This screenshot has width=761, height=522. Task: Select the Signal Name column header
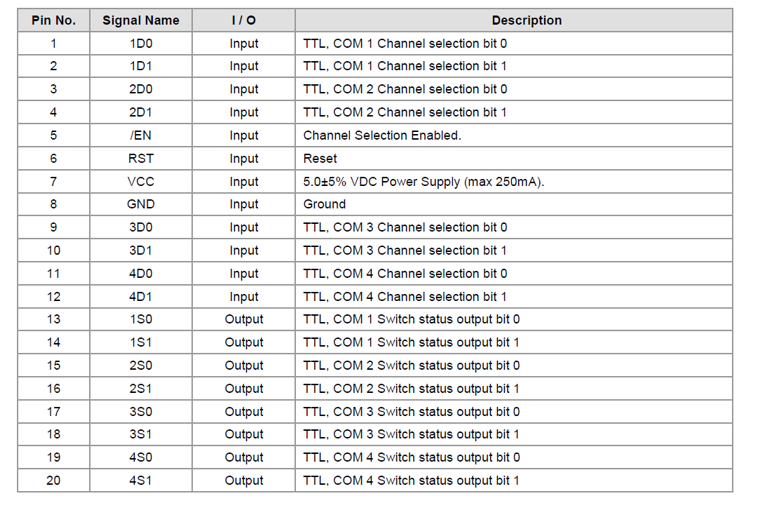pyautogui.click(x=141, y=20)
